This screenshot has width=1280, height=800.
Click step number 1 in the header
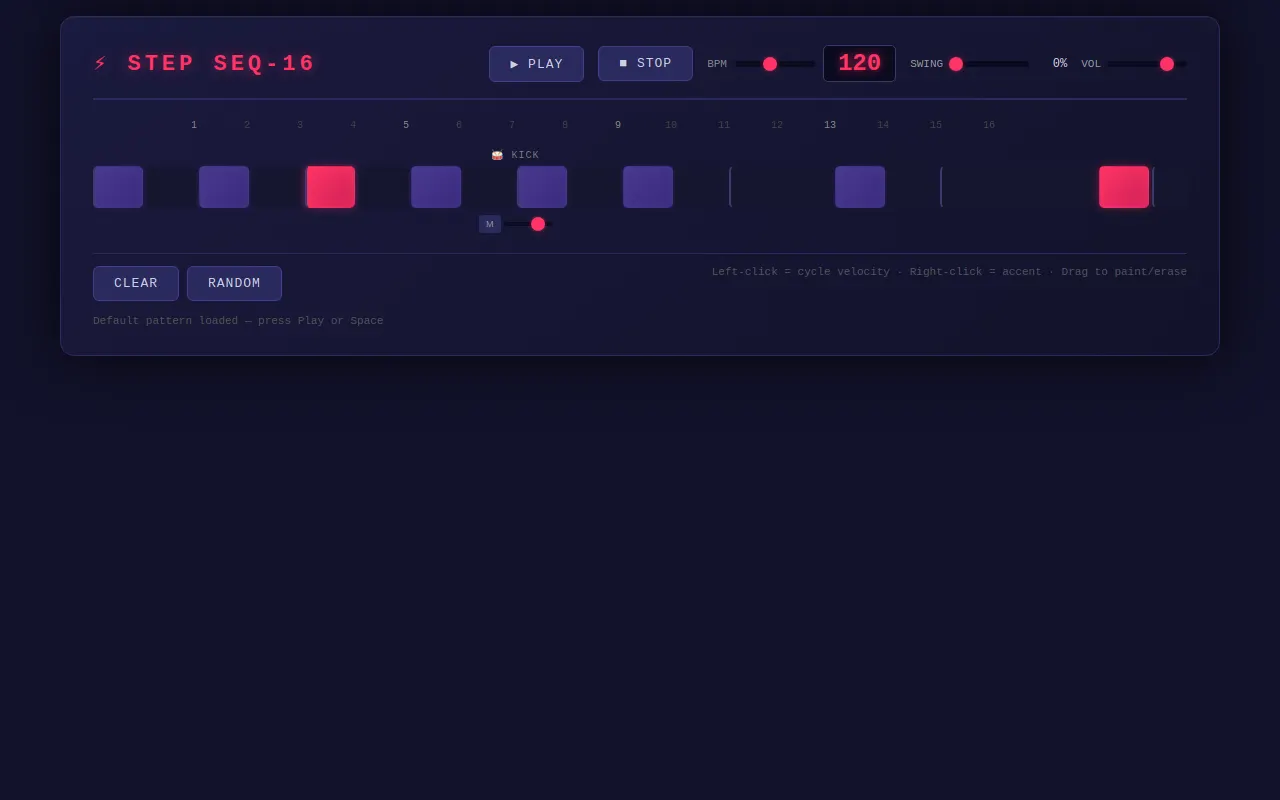coord(194,125)
